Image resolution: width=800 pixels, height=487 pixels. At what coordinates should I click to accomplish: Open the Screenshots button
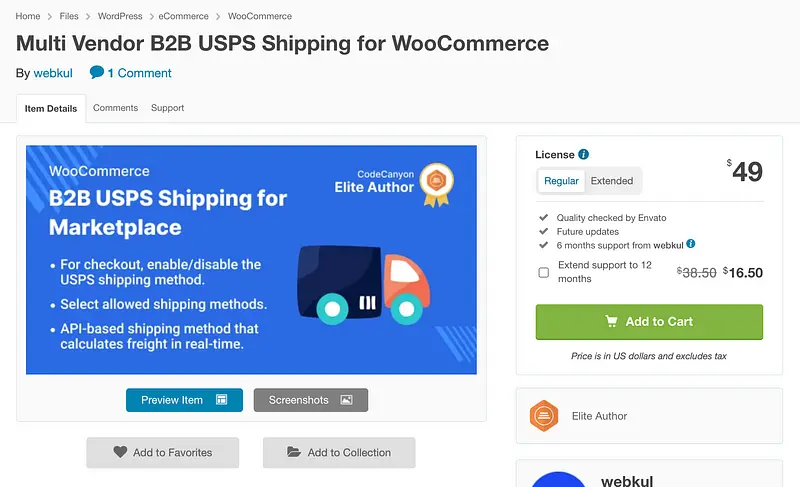pos(310,400)
